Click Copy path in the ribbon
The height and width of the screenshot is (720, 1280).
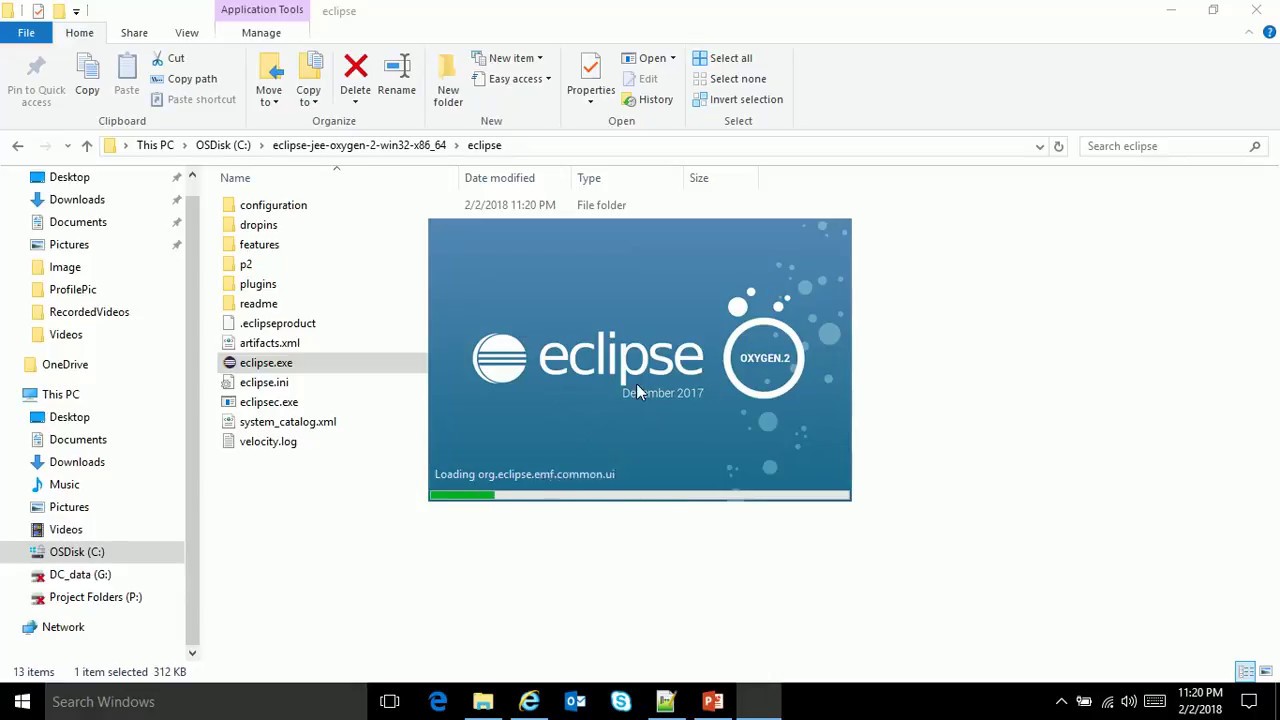[184, 79]
